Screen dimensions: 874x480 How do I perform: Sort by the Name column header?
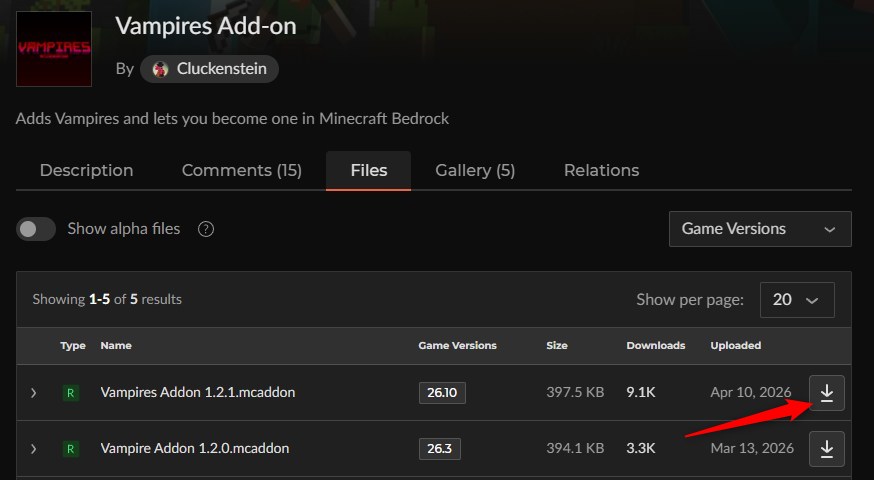coord(116,346)
